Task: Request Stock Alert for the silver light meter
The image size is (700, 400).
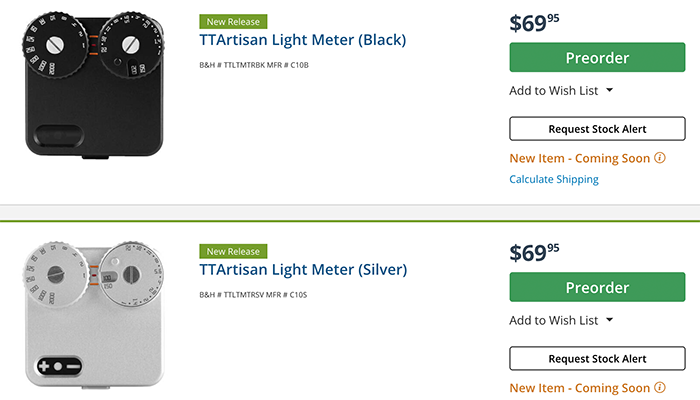Action: pyautogui.click(x=597, y=359)
